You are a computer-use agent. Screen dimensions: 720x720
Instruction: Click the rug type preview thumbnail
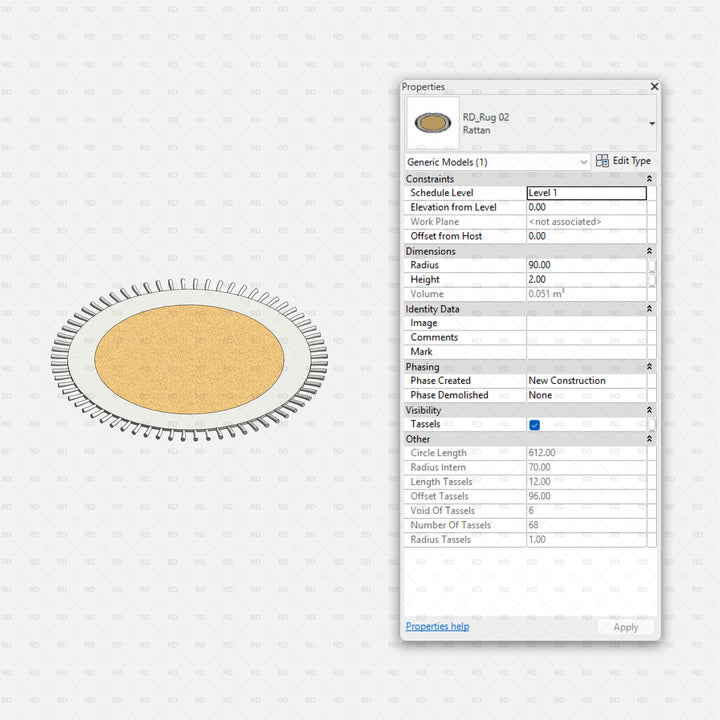433,123
